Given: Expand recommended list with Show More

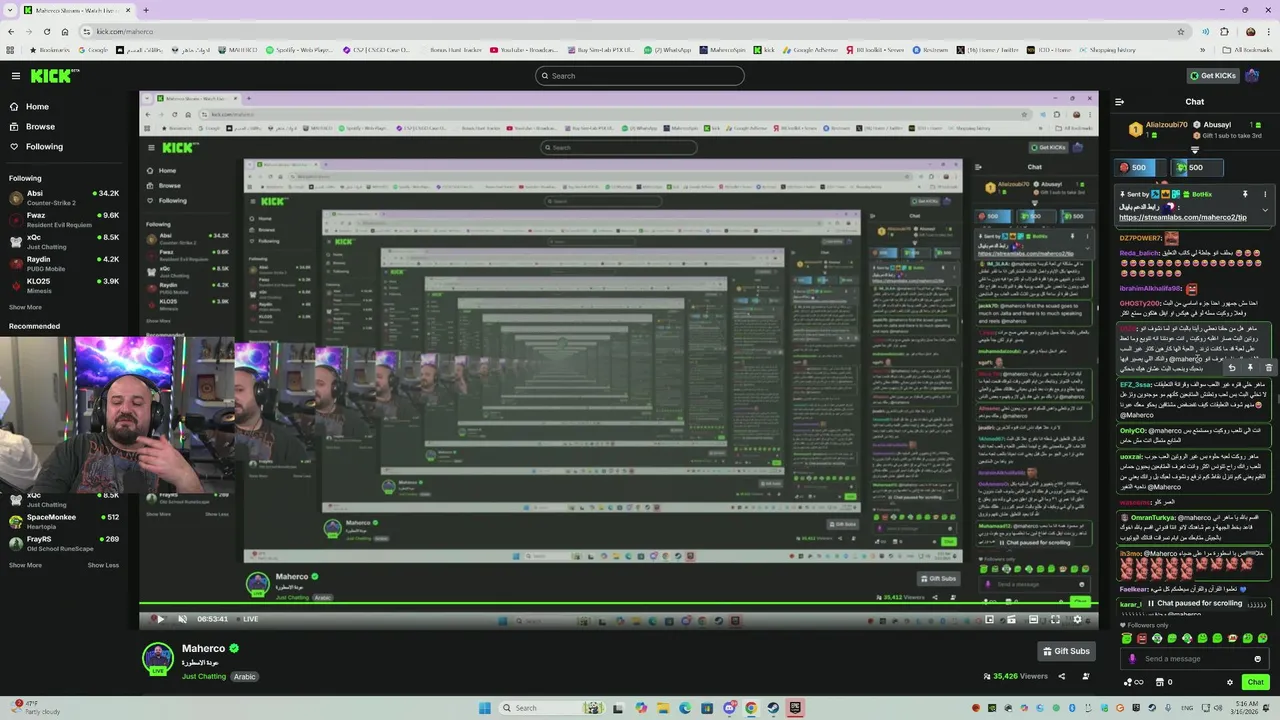Looking at the screenshot, I should pyautogui.click(x=25, y=565).
